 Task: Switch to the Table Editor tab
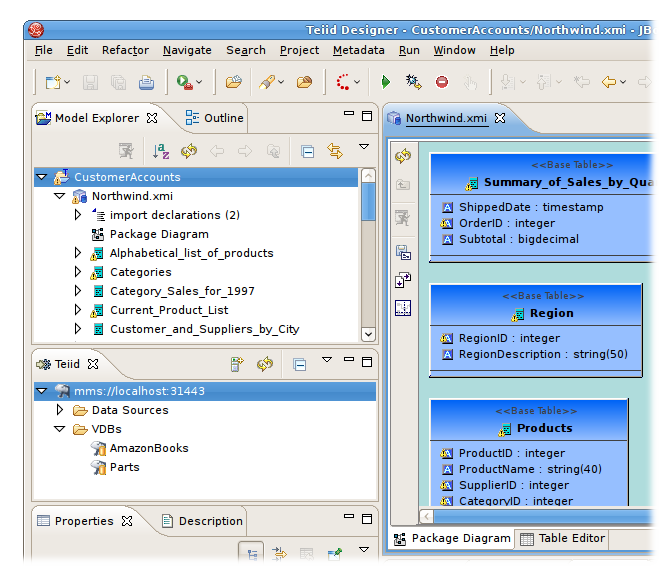pos(562,538)
